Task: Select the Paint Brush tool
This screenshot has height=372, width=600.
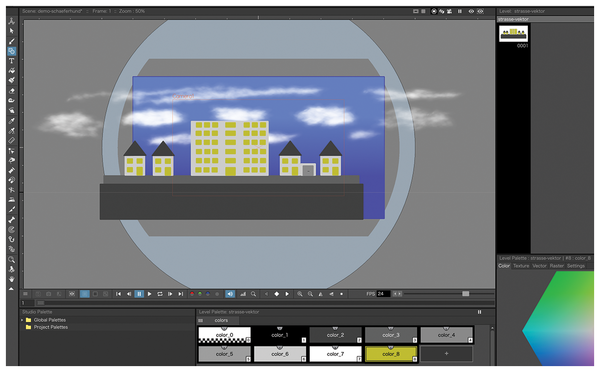Action: pyautogui.click(x=11, y=80)
